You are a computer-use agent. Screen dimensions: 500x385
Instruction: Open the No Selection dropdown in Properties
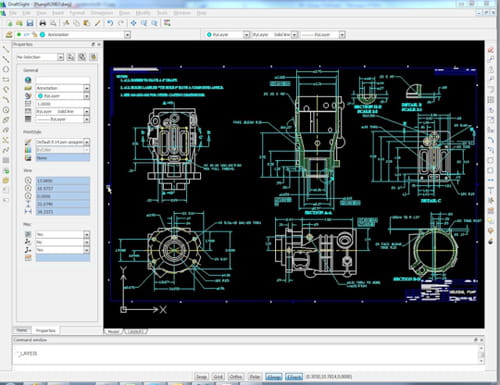click(60, 57)
